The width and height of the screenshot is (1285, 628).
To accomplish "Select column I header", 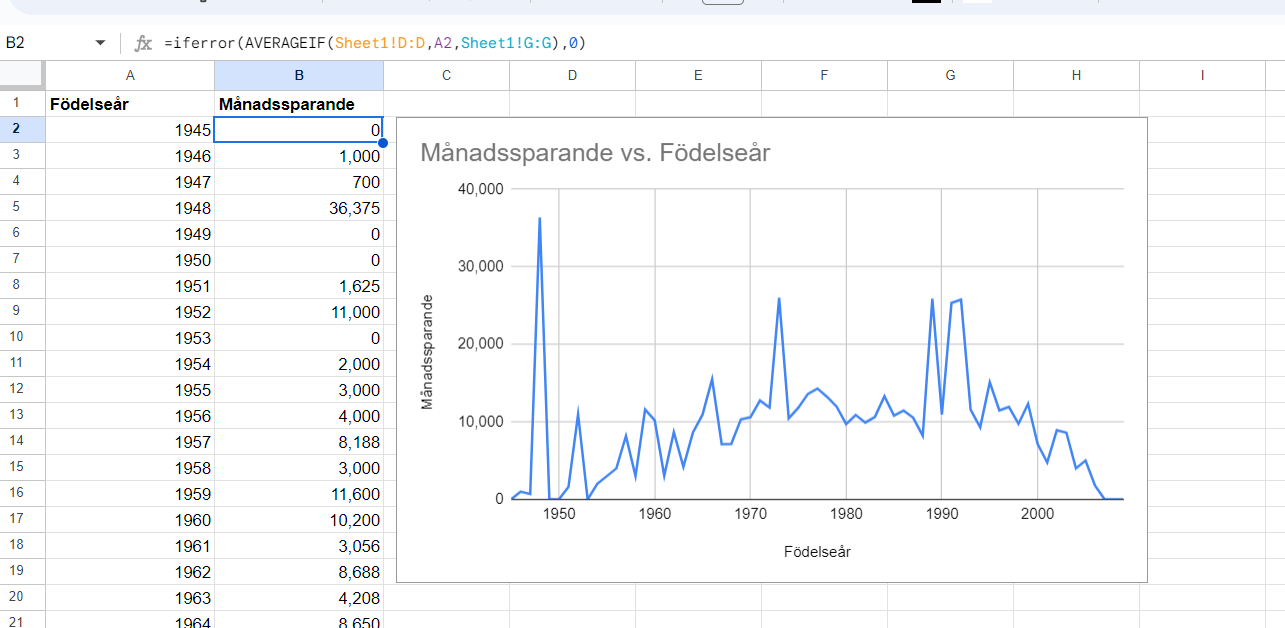I will tap(1202, 75).
